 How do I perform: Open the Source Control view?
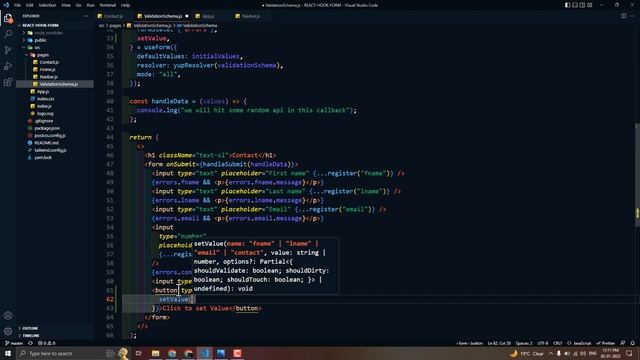(8, 50)
